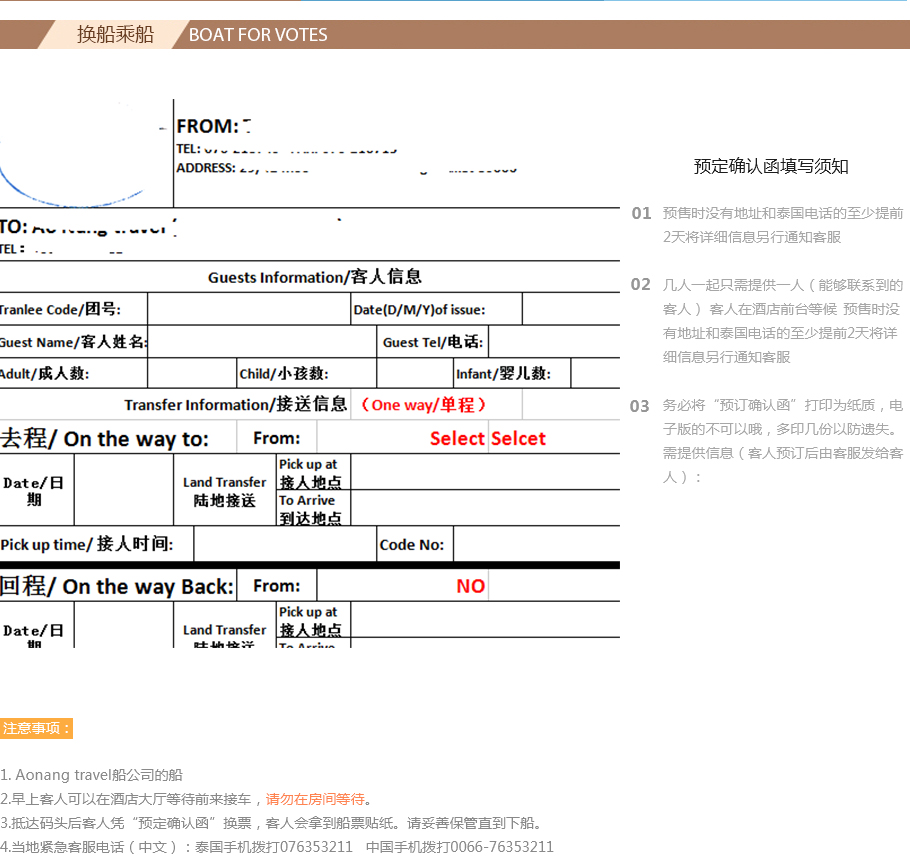
Task: Click the red Select text
Action: [457, 438]
